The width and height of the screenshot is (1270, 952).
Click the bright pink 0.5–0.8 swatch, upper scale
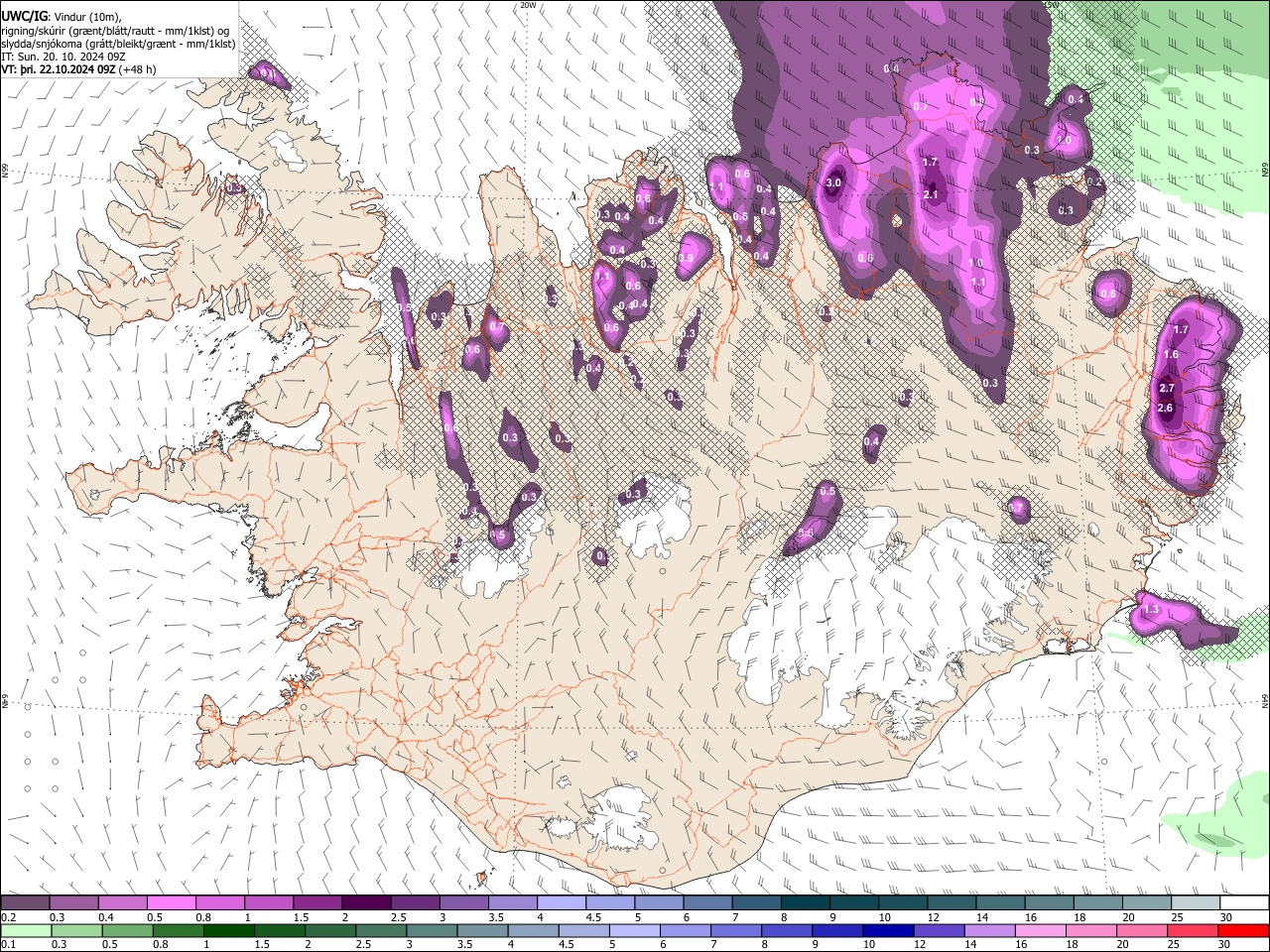point(171,903)
